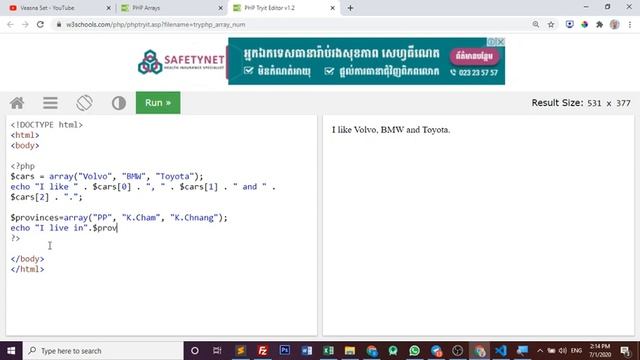The width and height of the screenshot is (640, 360).
Task: Open the volume control in tray
Action: [563, 351]
